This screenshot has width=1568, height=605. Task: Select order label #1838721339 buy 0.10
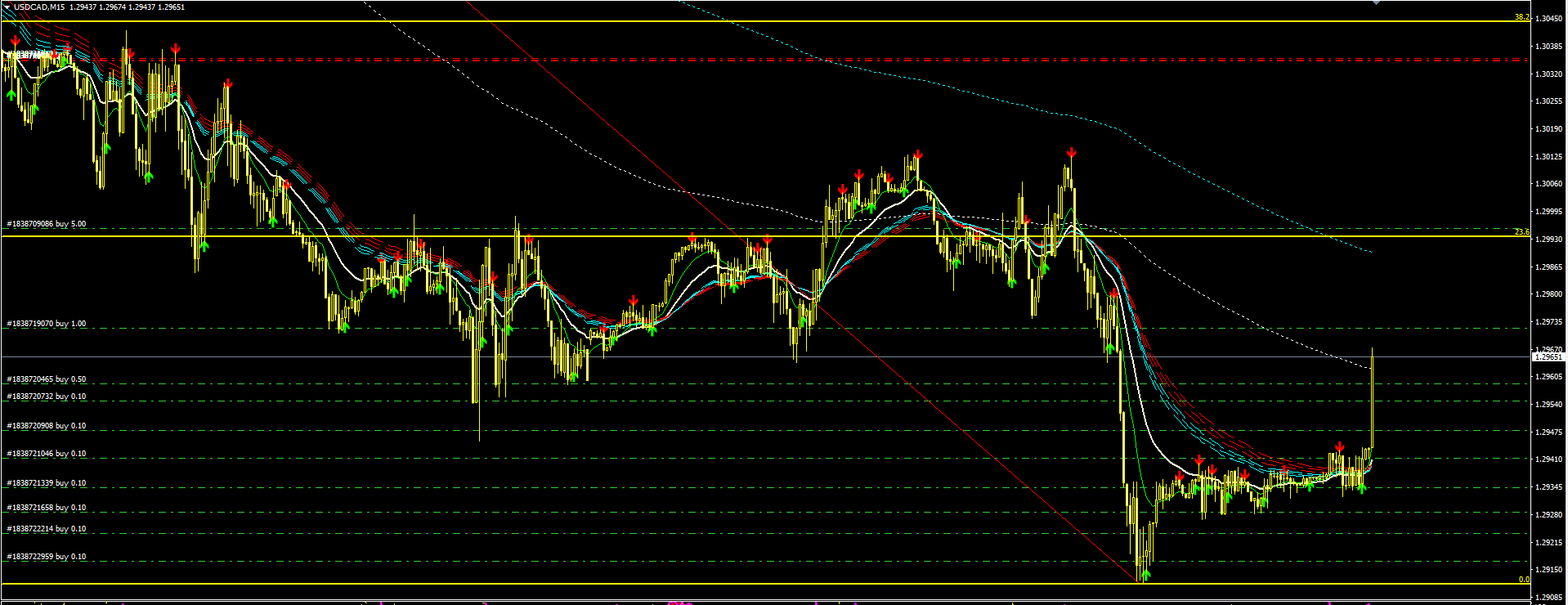pos(47,483)
